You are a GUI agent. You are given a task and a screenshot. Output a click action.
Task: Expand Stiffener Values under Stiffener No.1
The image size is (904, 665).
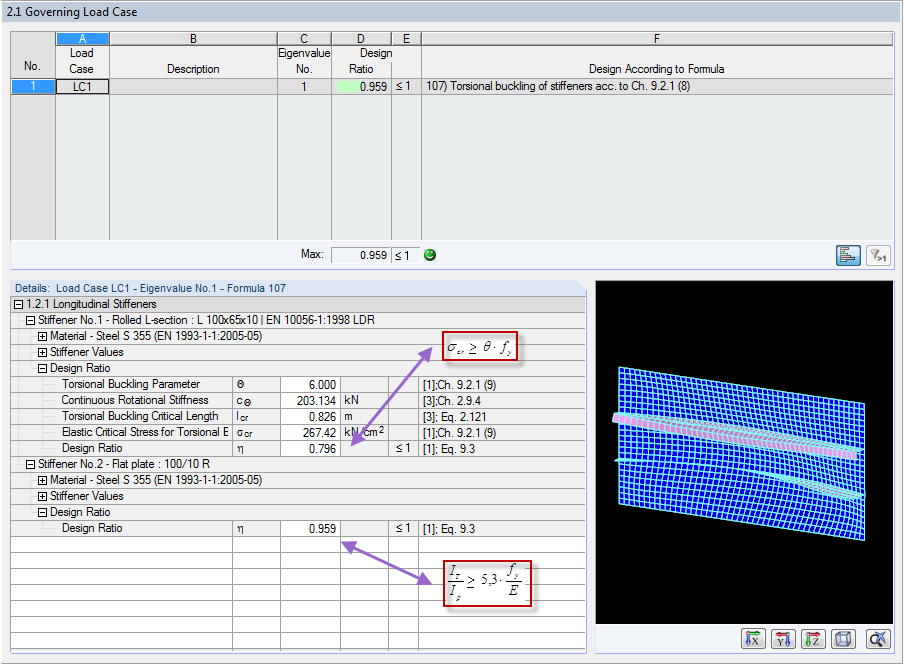[43, 352]
